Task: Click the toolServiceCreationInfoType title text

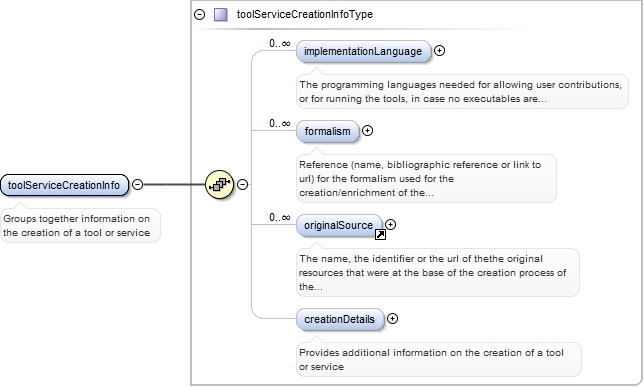Action: click(x=305, y=14)
